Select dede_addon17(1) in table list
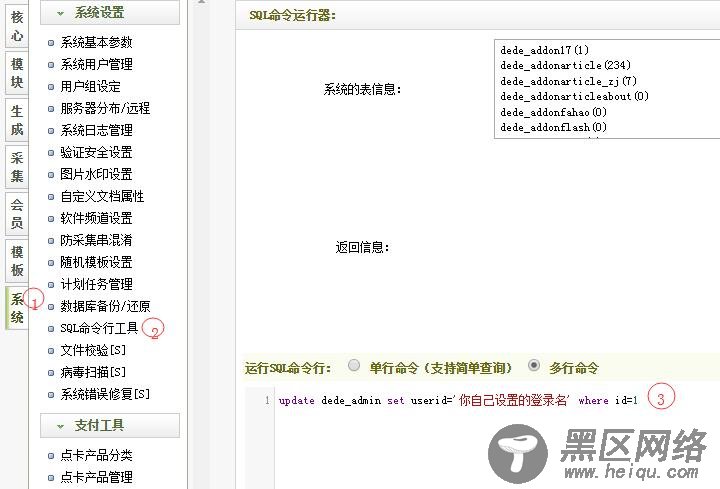The width and height of the screenshot is (720, 489). tap(545, 50)
